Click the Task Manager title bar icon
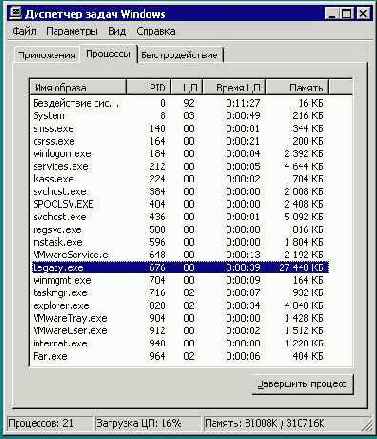 coord(16,14)
